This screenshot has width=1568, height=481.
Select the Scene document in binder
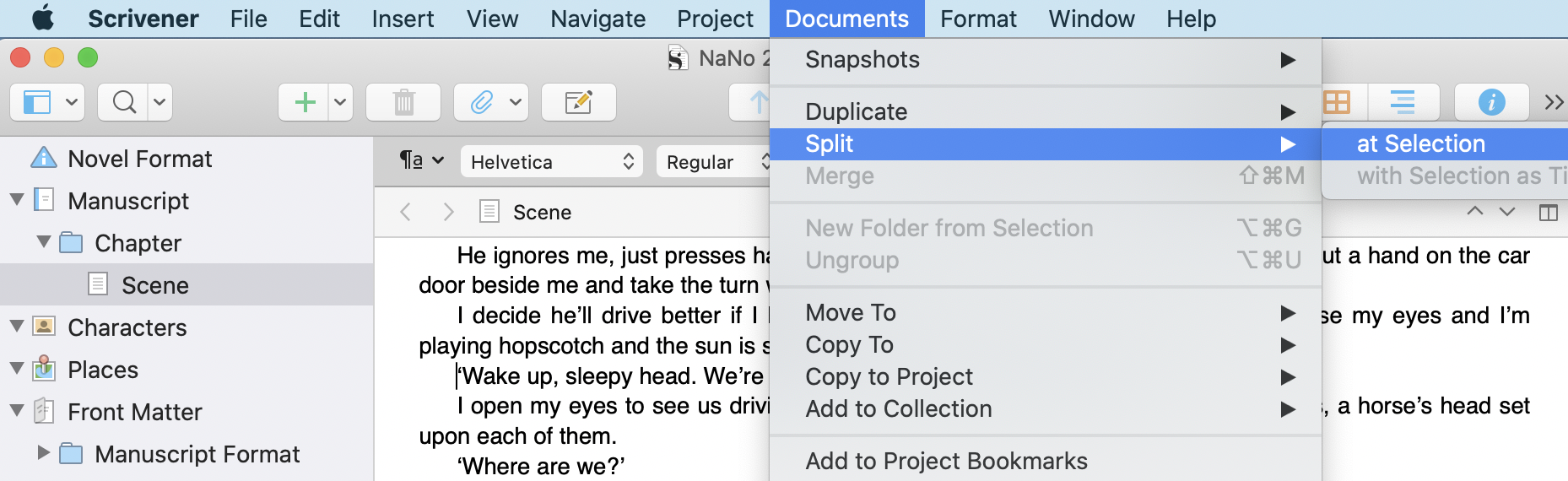point(154,285)
